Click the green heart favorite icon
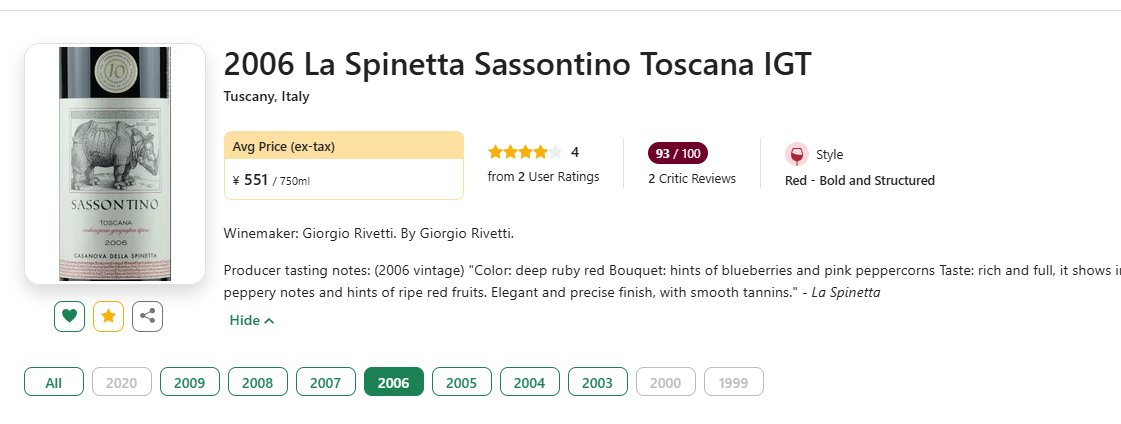Viewport: 1121px width, 424px height. [69, 316]
